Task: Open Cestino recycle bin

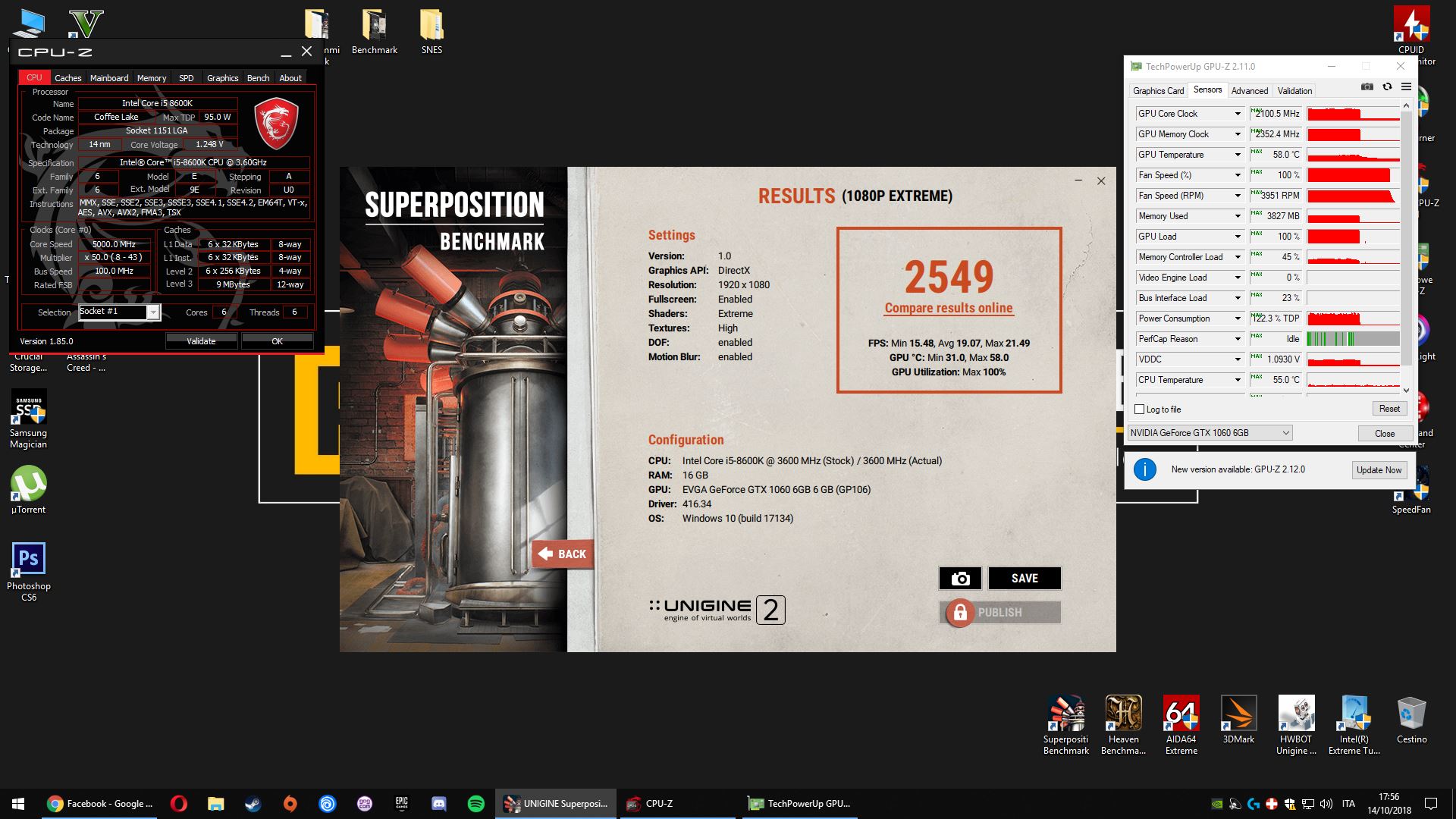Action: click(x=1411, y=720)
